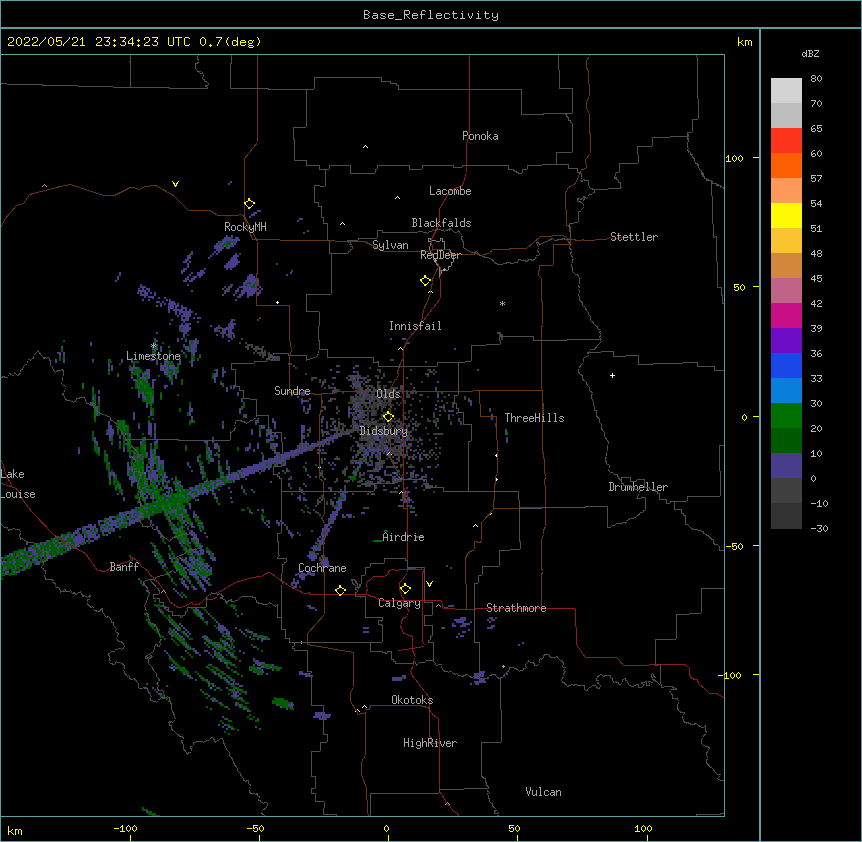Click the Cochrane city label
The width and height of the screenshot is (862, 842).
pyautogui.click(x=322, y=568)
